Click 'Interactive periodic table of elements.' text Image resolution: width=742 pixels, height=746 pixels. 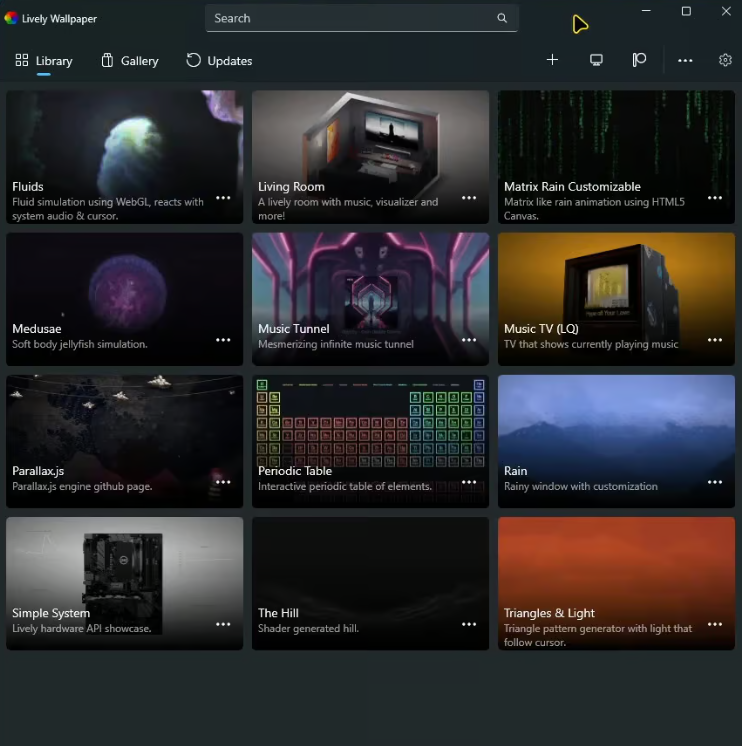click(345, 486)
